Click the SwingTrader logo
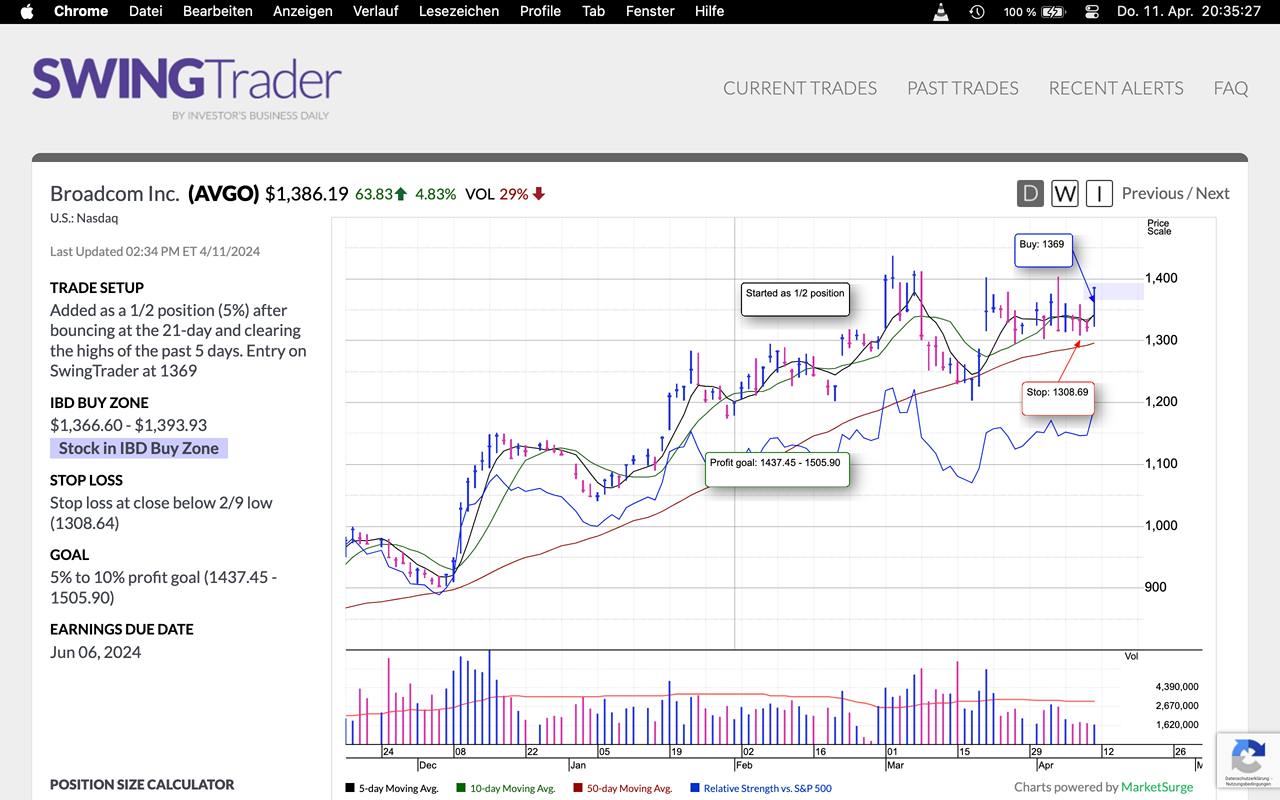This screenshot has width=1280, height=800. [186, 82]
